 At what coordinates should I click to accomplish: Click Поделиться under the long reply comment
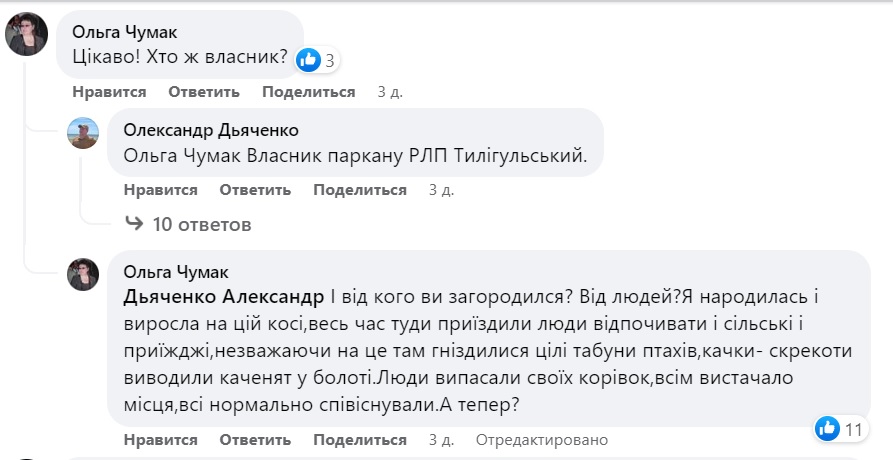pyautogui.click(x=360, y=440)
